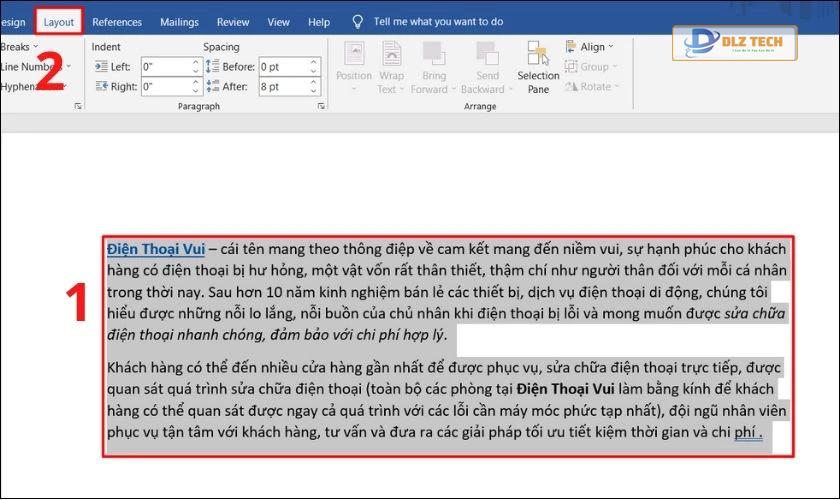Decrease Indent Left with down arrow
The width and height of the screenshot is (840, 500).
196,71
